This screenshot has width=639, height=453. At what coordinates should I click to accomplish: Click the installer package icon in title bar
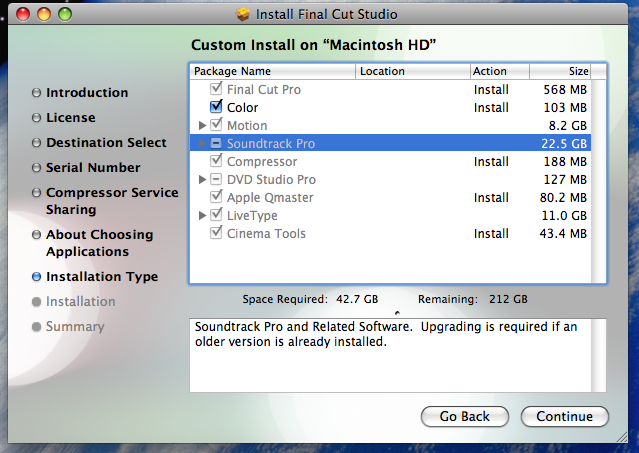click(242, 14)
